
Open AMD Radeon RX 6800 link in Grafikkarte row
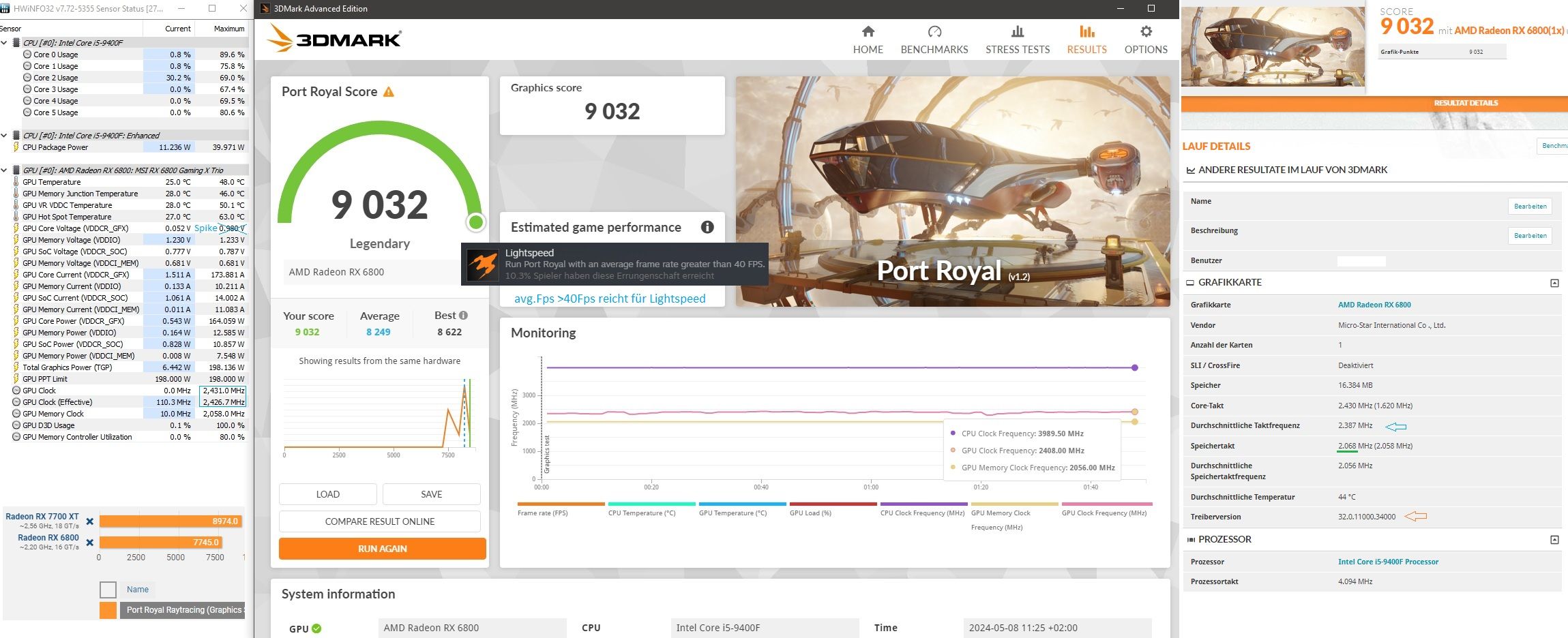pos(1374,305)
